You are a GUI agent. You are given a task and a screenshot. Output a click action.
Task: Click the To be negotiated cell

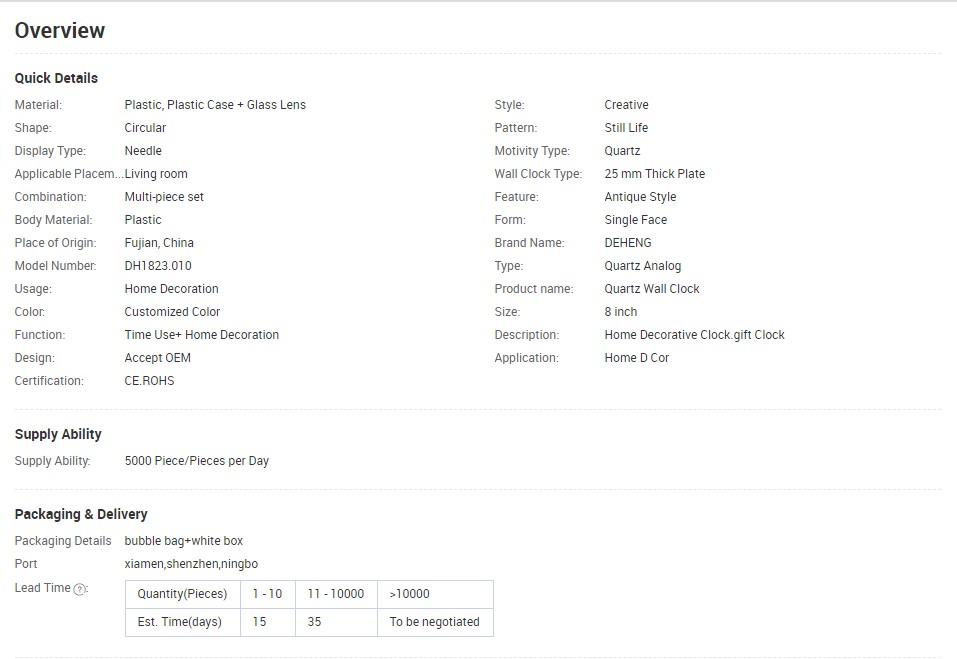tap(435, 622)
